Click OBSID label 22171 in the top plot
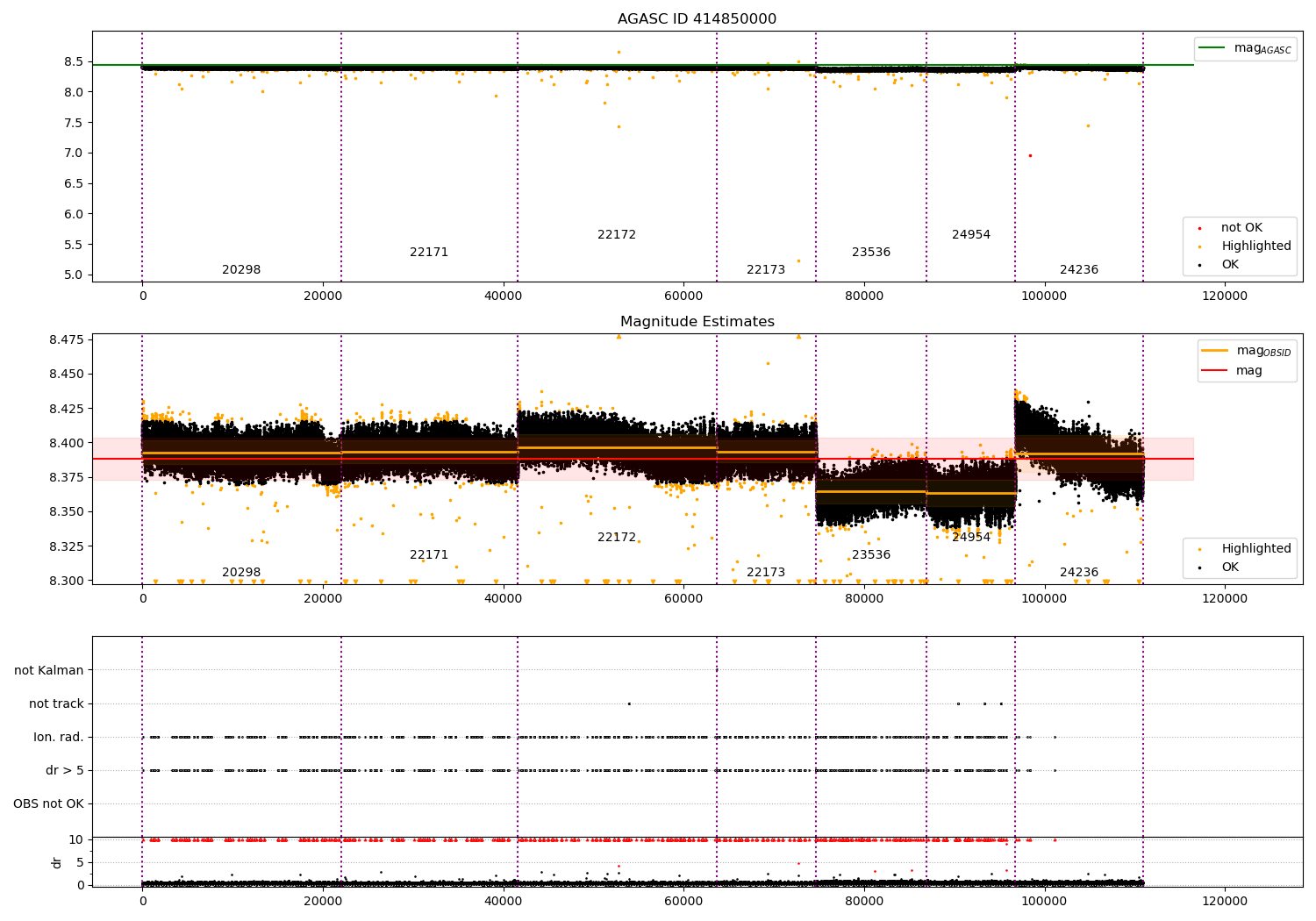Image resolution: width=1316 pixels, height=921 pixels. point(429,253)
